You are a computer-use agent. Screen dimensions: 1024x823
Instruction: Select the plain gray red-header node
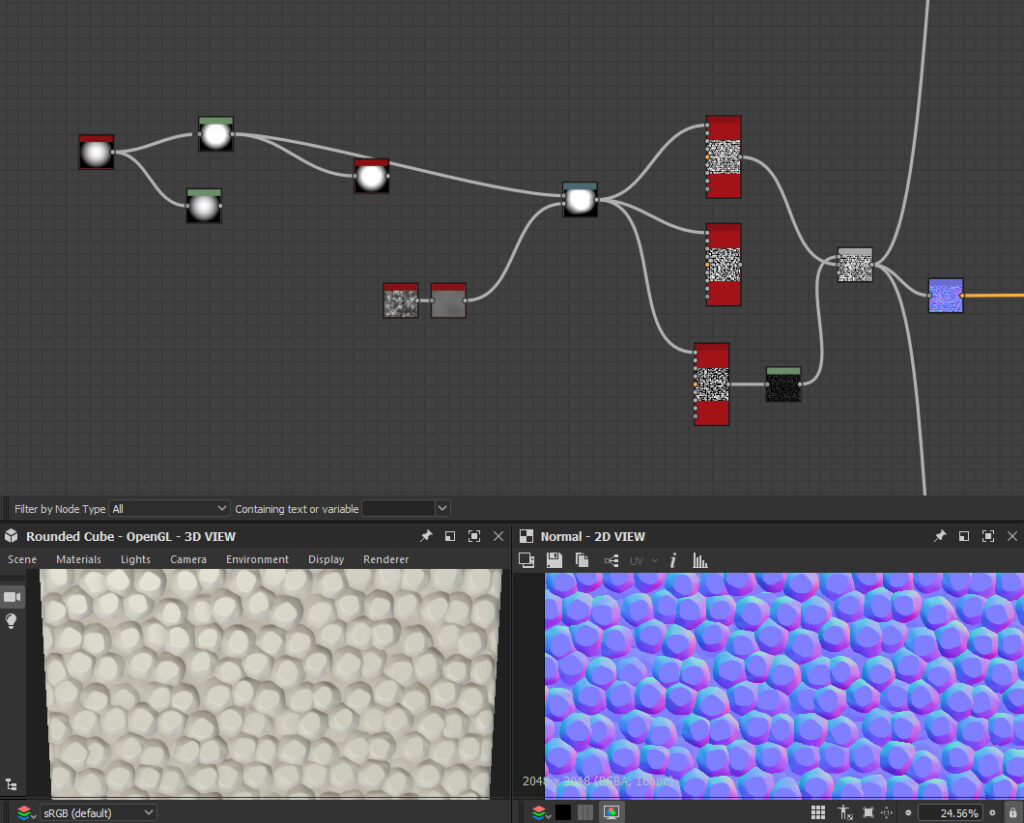(449, 300)
